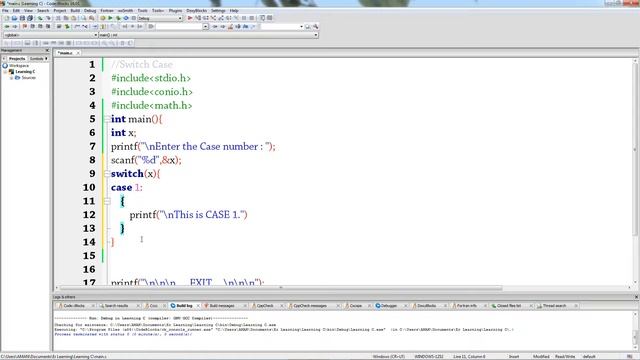Close the Management panel

(x=47, y=51)
